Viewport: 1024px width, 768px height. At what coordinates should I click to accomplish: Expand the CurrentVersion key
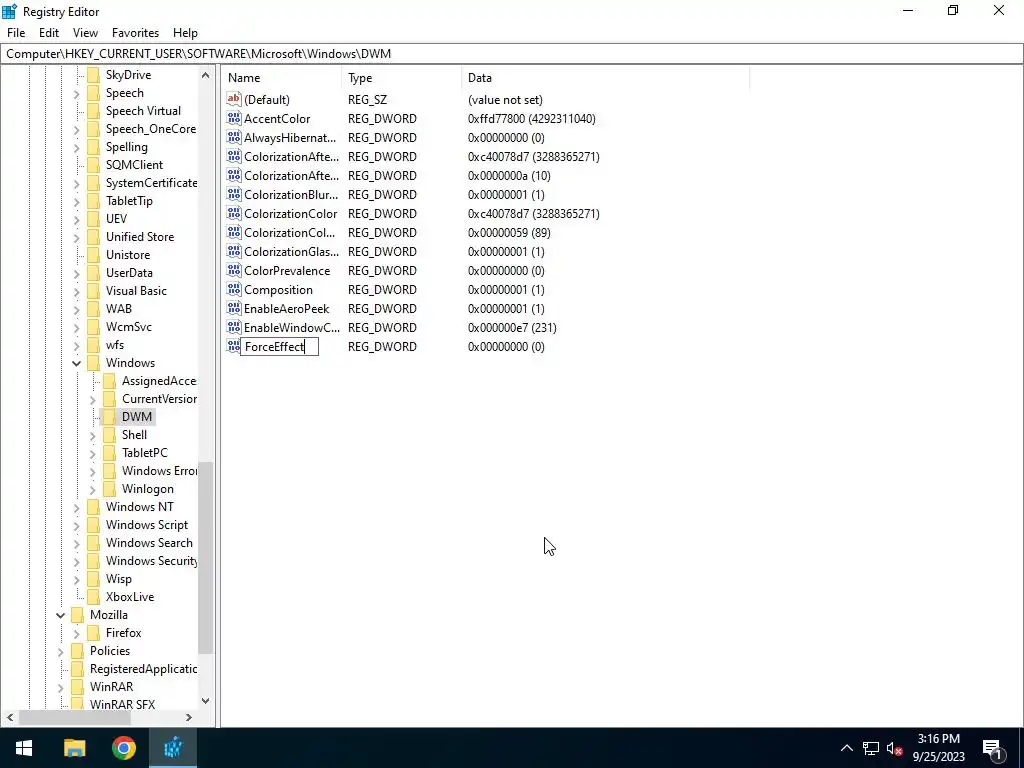point(92,399)
